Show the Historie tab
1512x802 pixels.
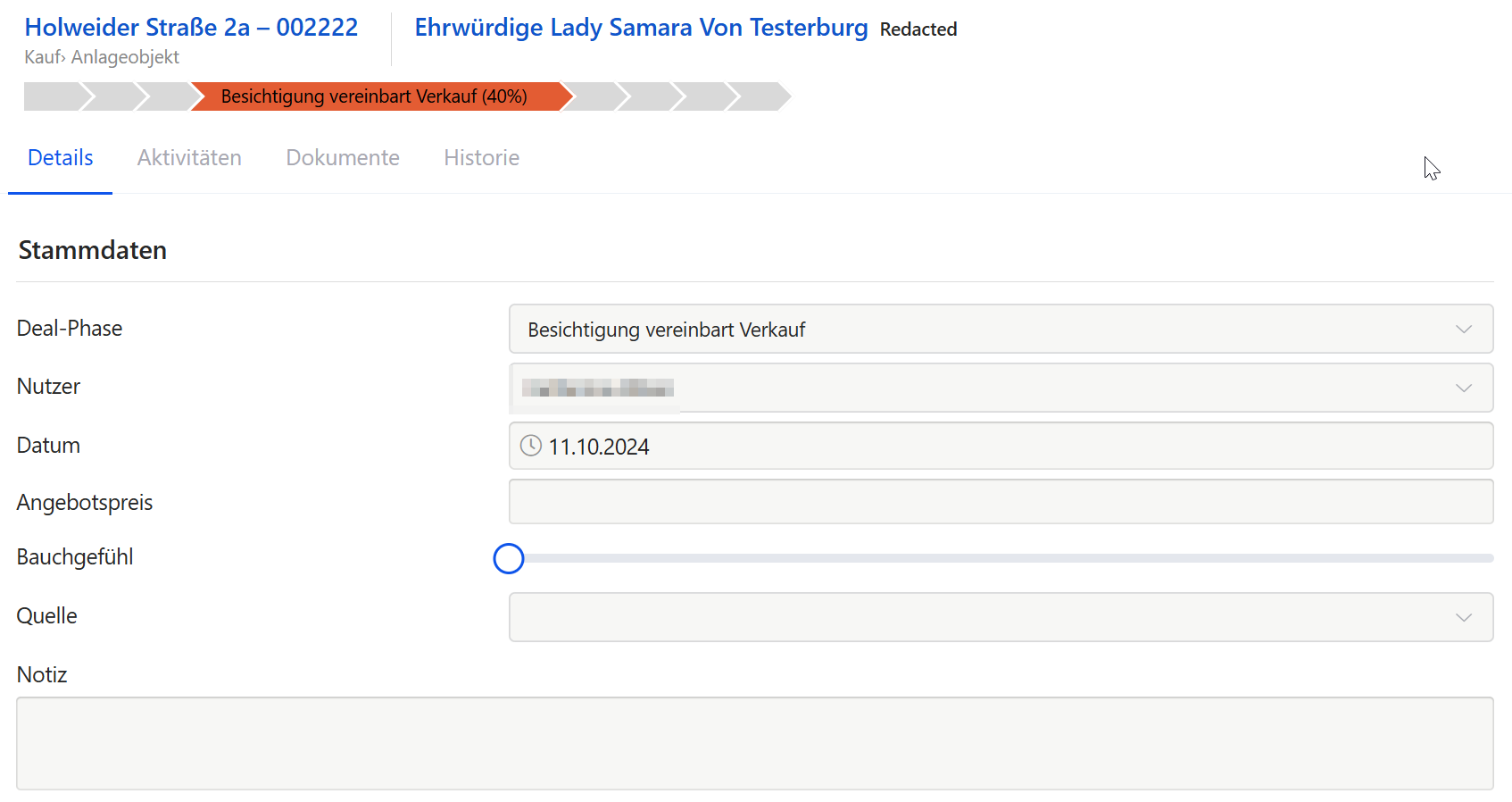481,158
